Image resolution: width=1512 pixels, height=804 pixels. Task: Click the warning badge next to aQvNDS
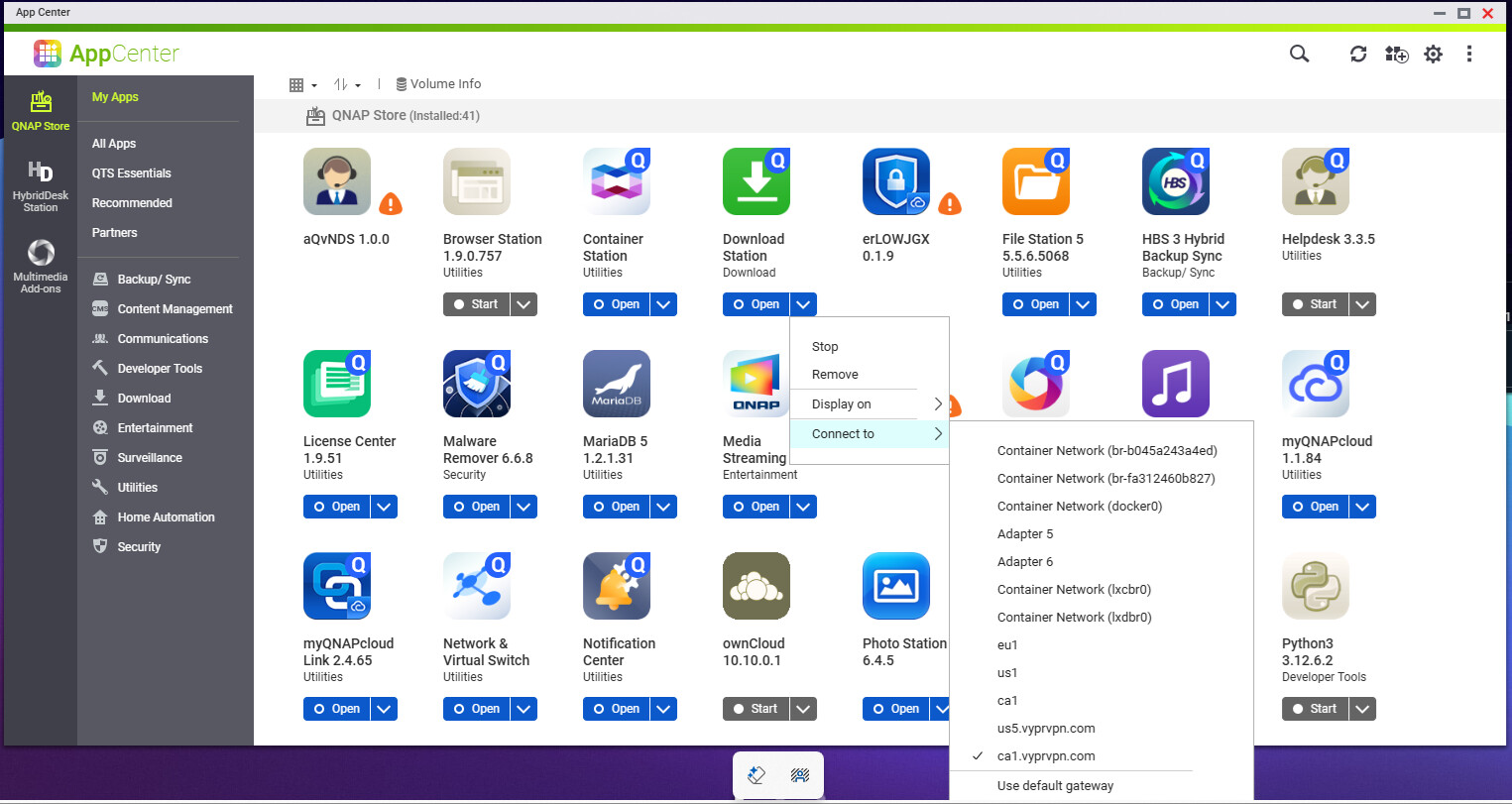(391, 204)
